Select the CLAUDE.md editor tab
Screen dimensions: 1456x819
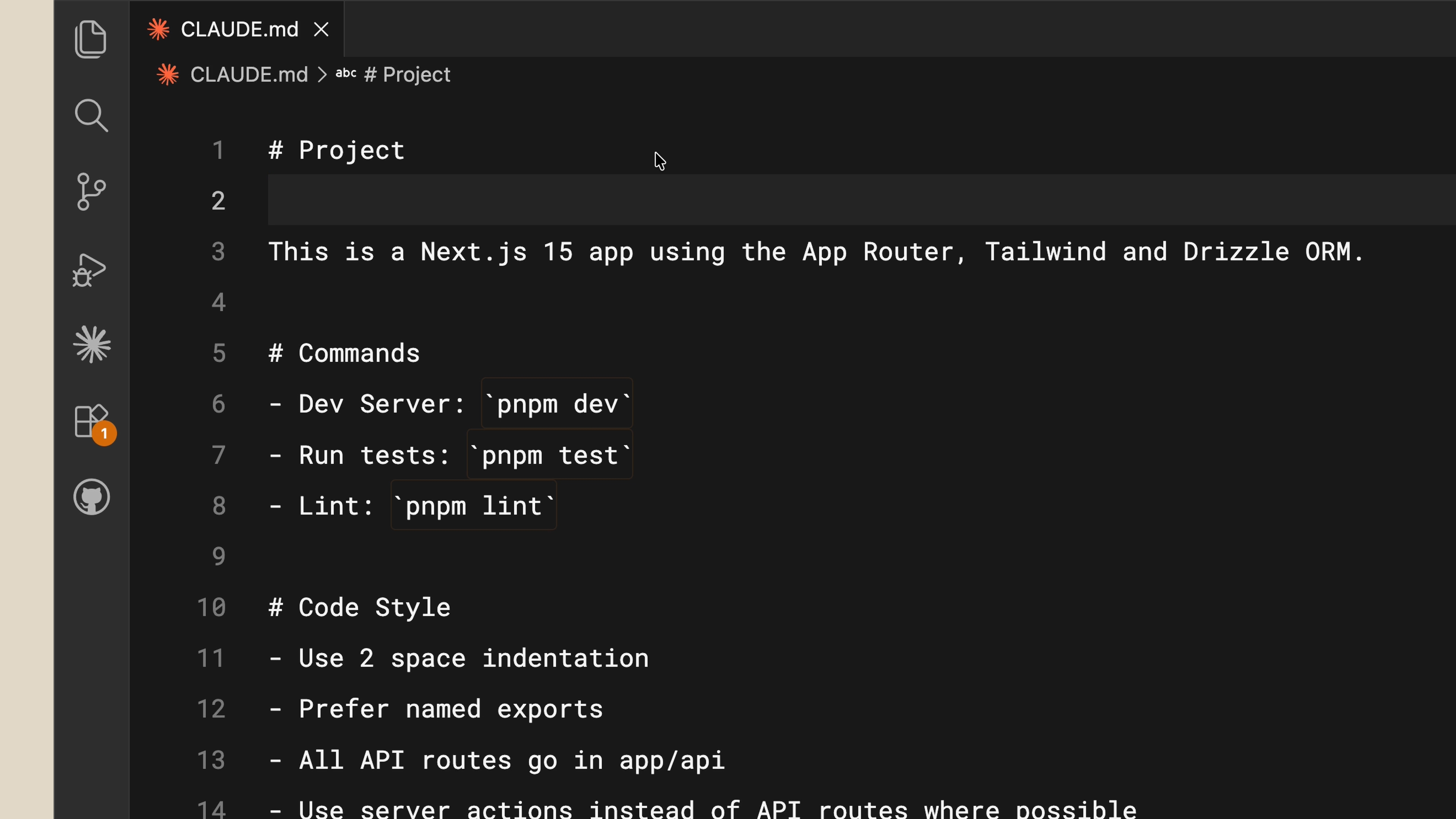tap(238, 30)
